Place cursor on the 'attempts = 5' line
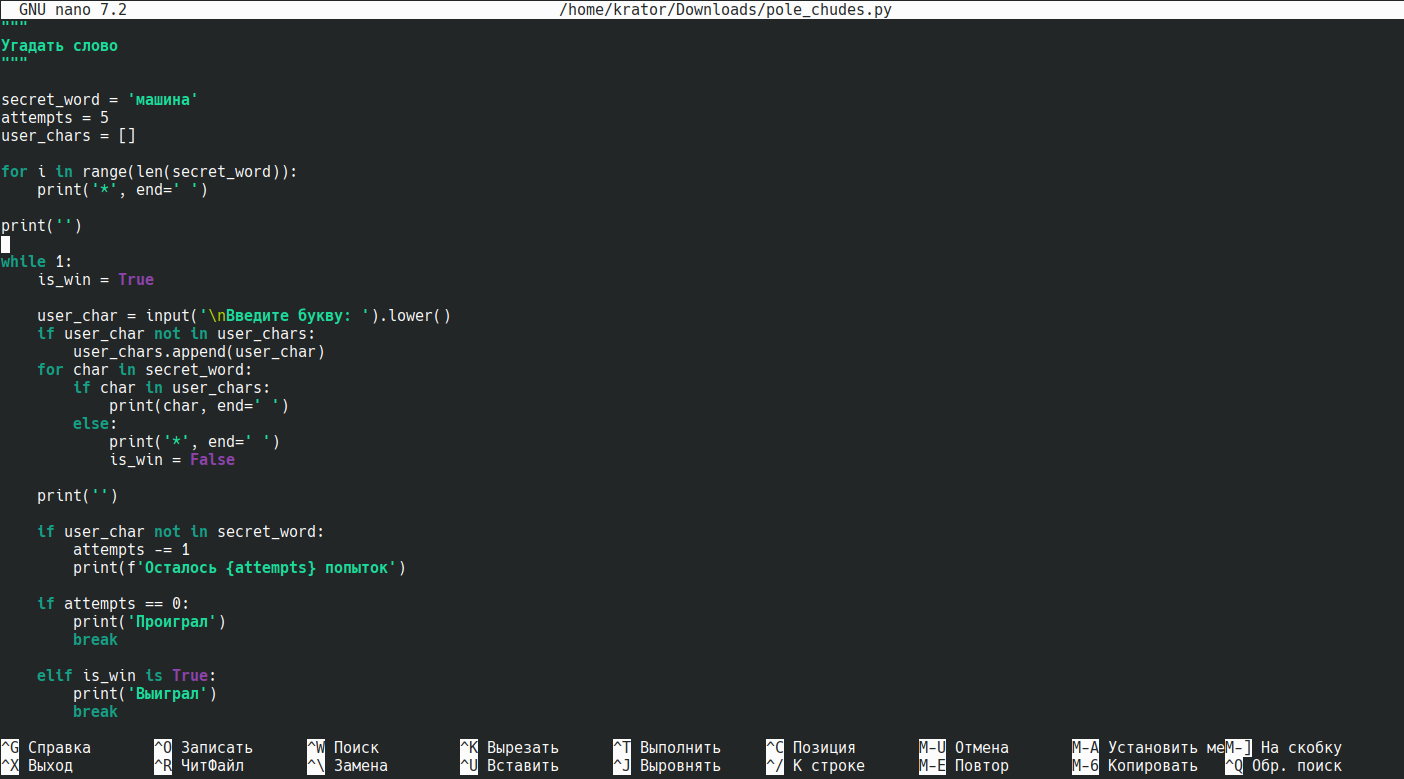 55,118
